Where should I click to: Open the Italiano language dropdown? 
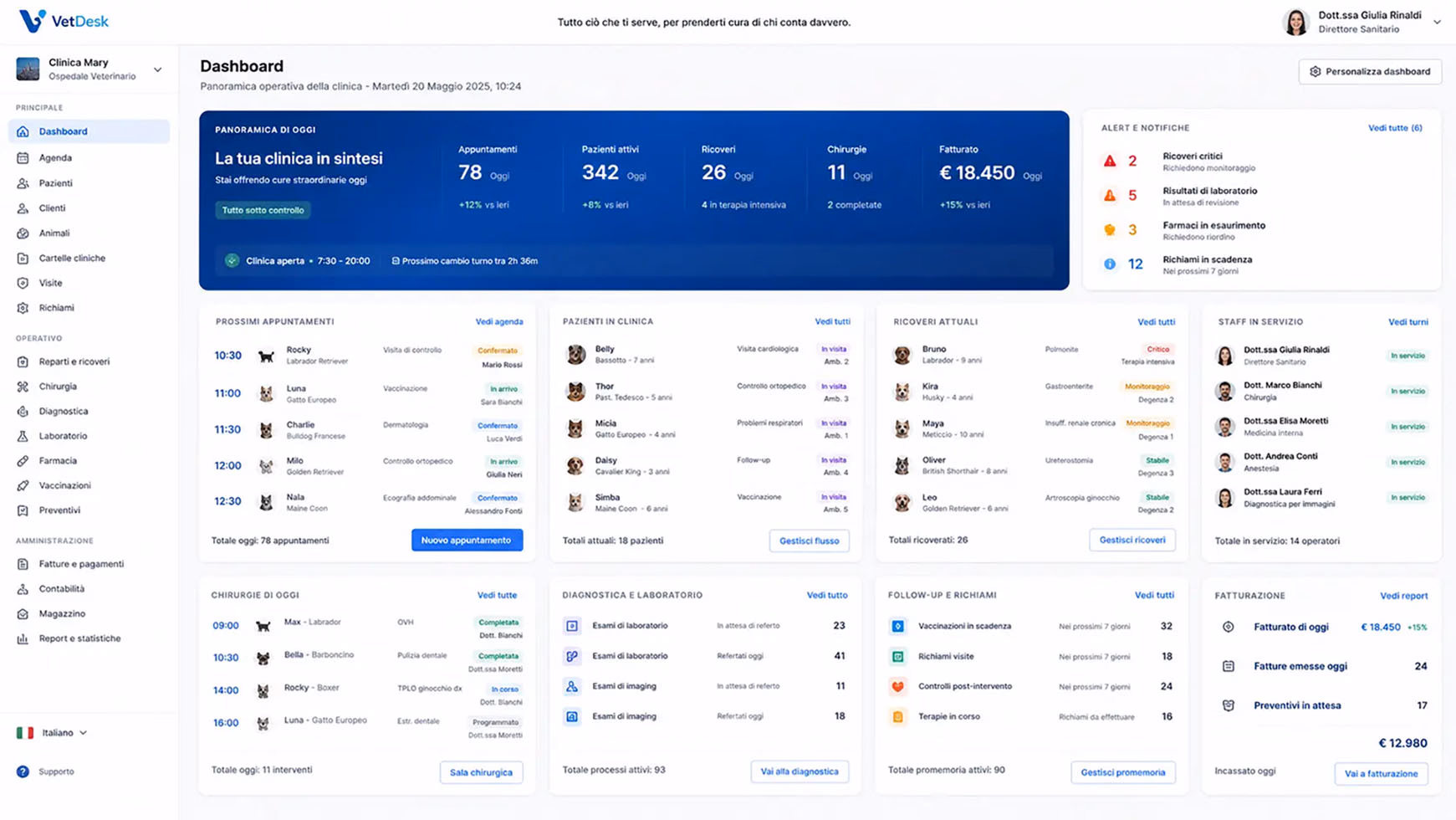click(x=52, y=733)
